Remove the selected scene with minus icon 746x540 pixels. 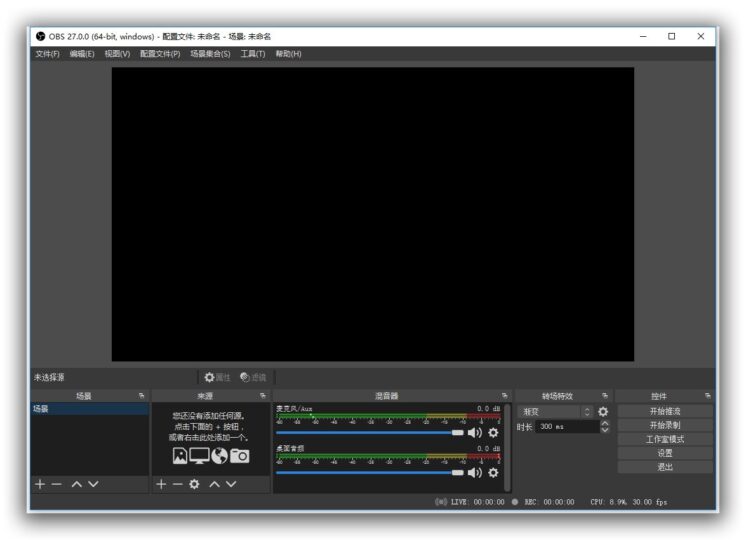57,484
